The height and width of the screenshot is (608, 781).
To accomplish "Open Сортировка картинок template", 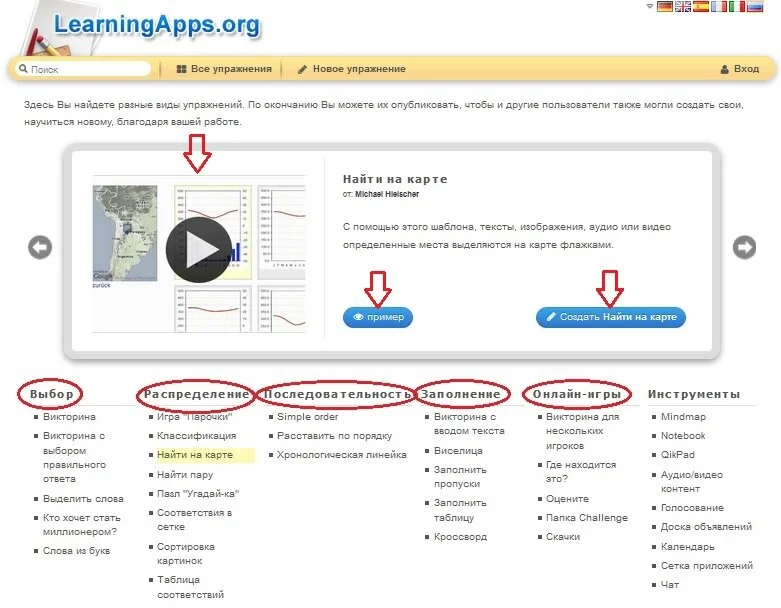I will (186, 554).
